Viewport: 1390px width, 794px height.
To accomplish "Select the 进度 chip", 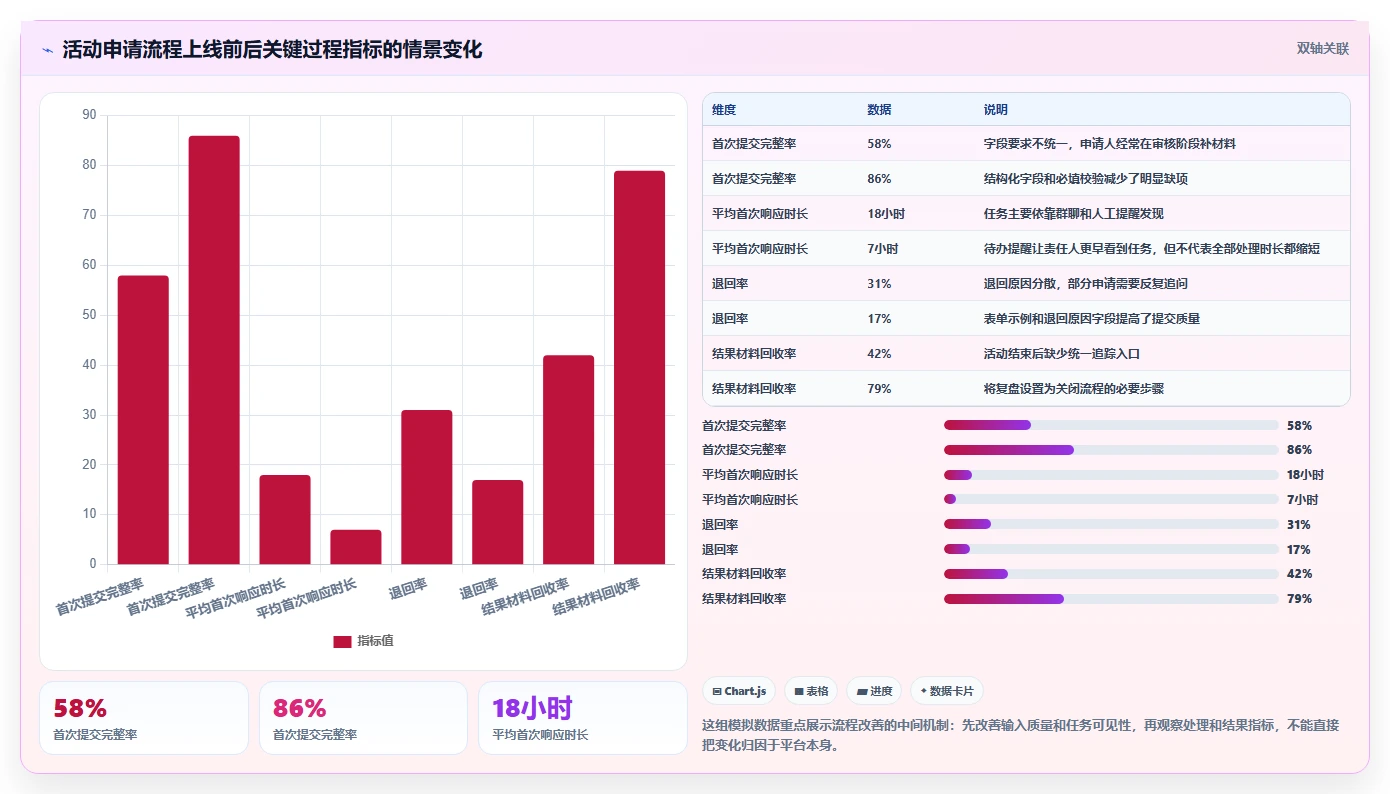I will point(874,691).
